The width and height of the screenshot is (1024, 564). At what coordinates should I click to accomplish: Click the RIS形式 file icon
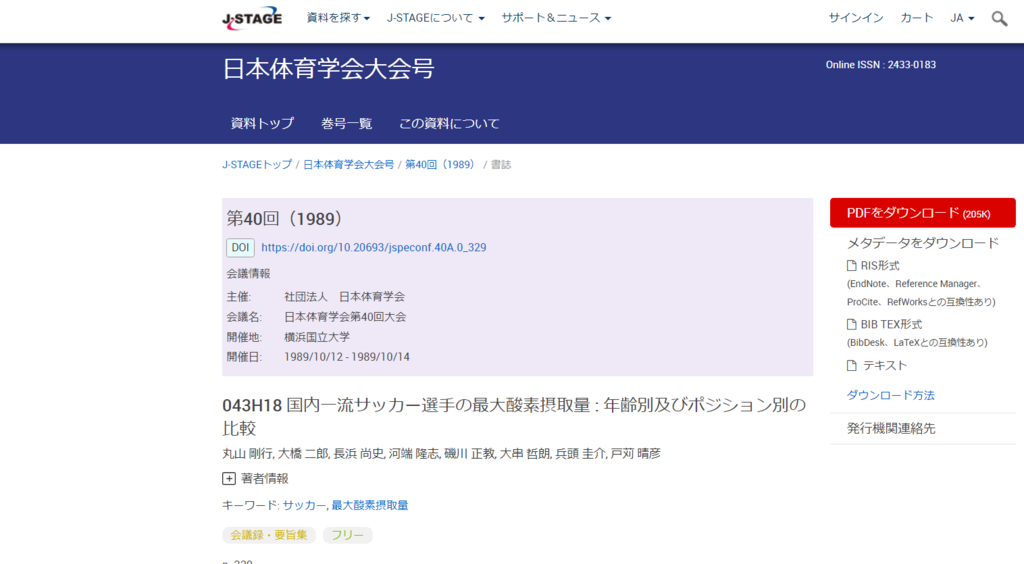[x=852, y=266]
